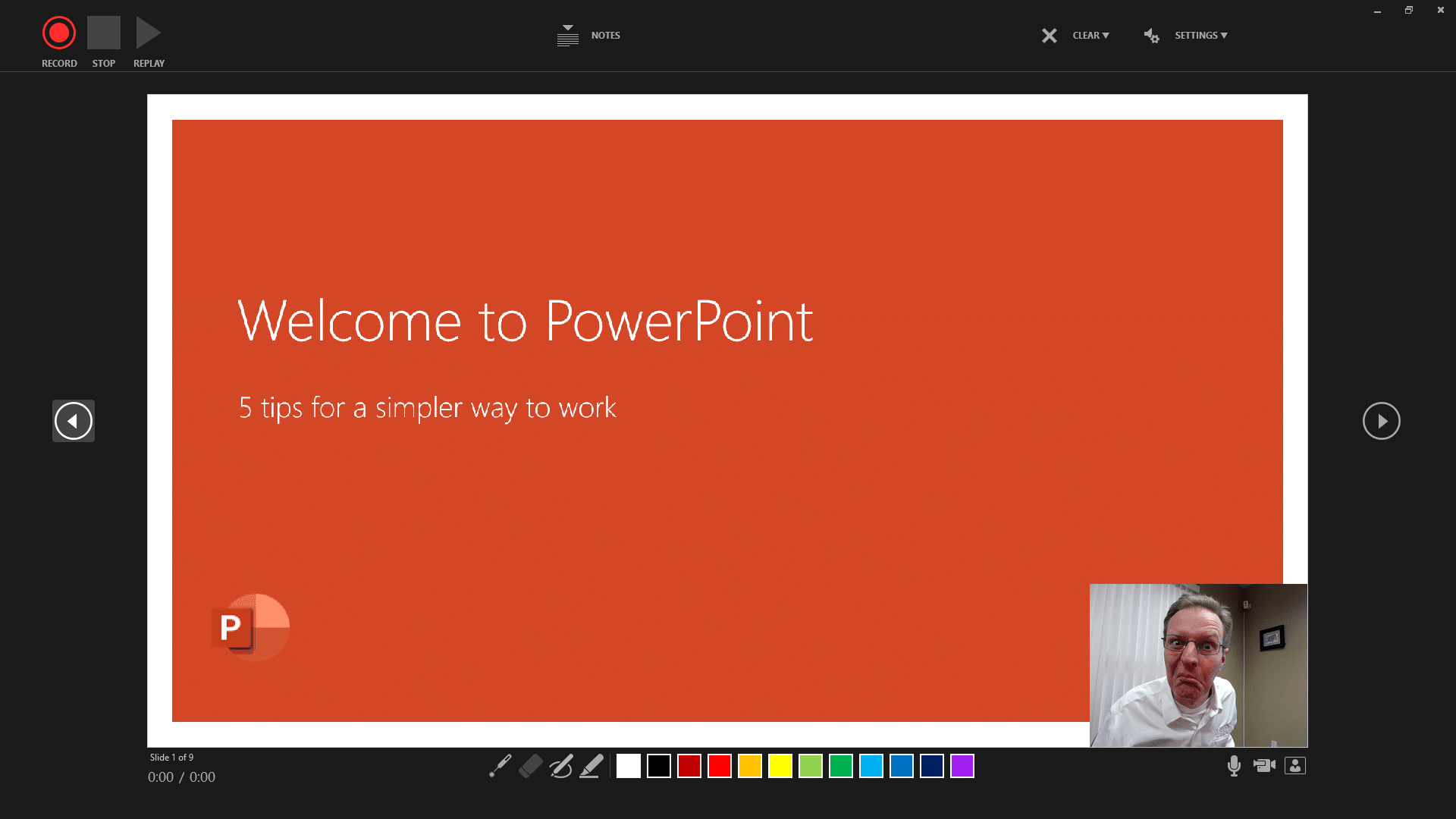
Task: Restore down the recording window
Action: pos(1409,11)
